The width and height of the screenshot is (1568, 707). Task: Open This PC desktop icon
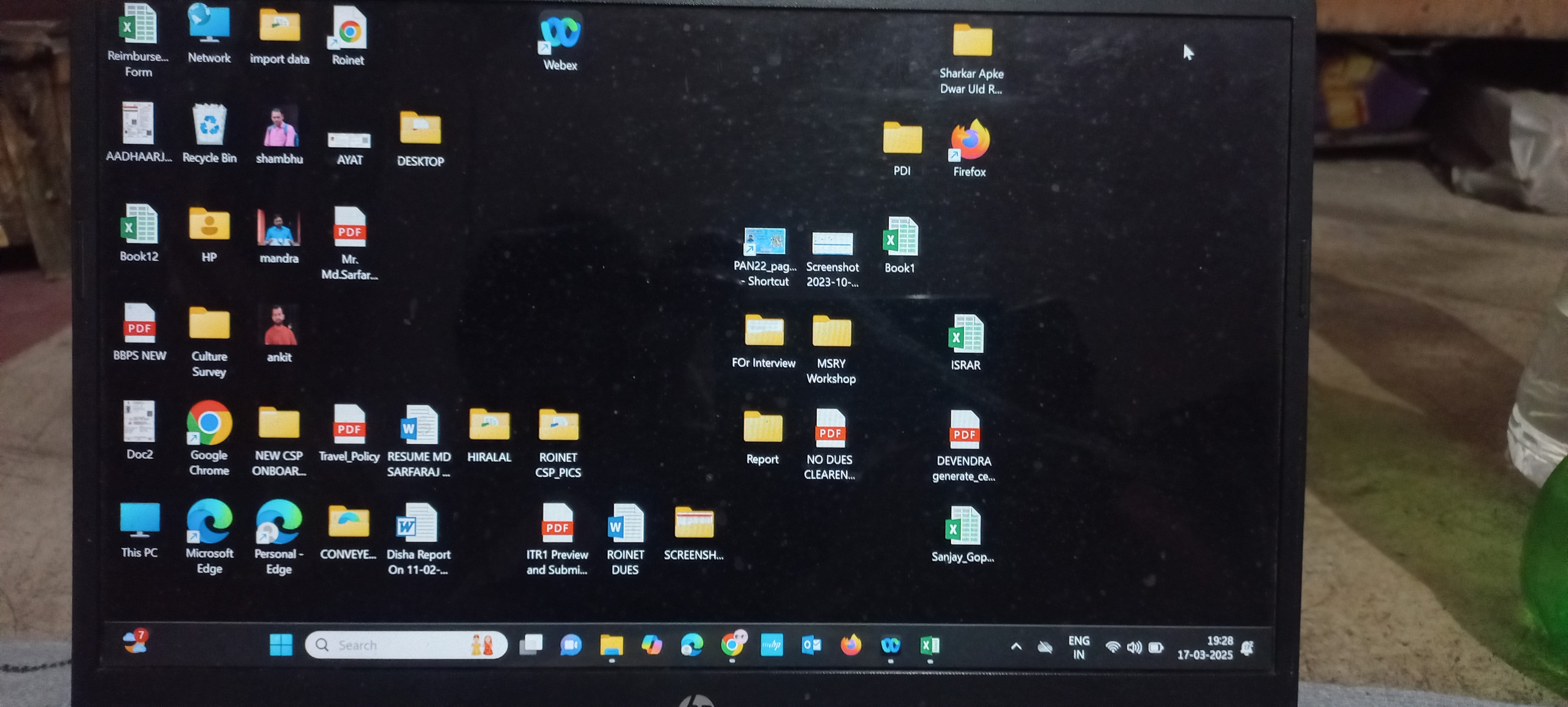[x=139, y=530]
